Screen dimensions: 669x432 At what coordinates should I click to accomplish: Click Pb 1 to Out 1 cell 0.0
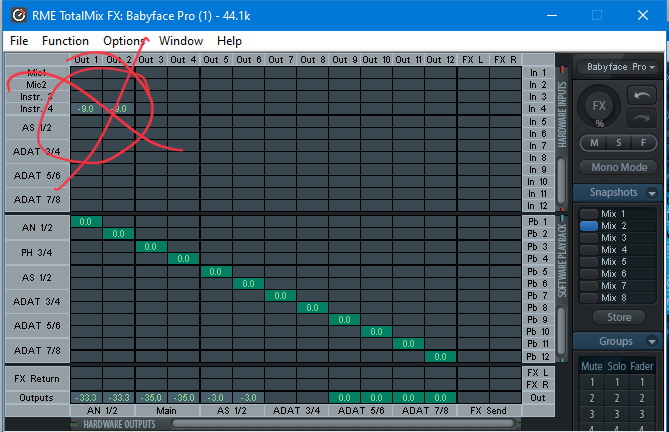tap(86, 222)
